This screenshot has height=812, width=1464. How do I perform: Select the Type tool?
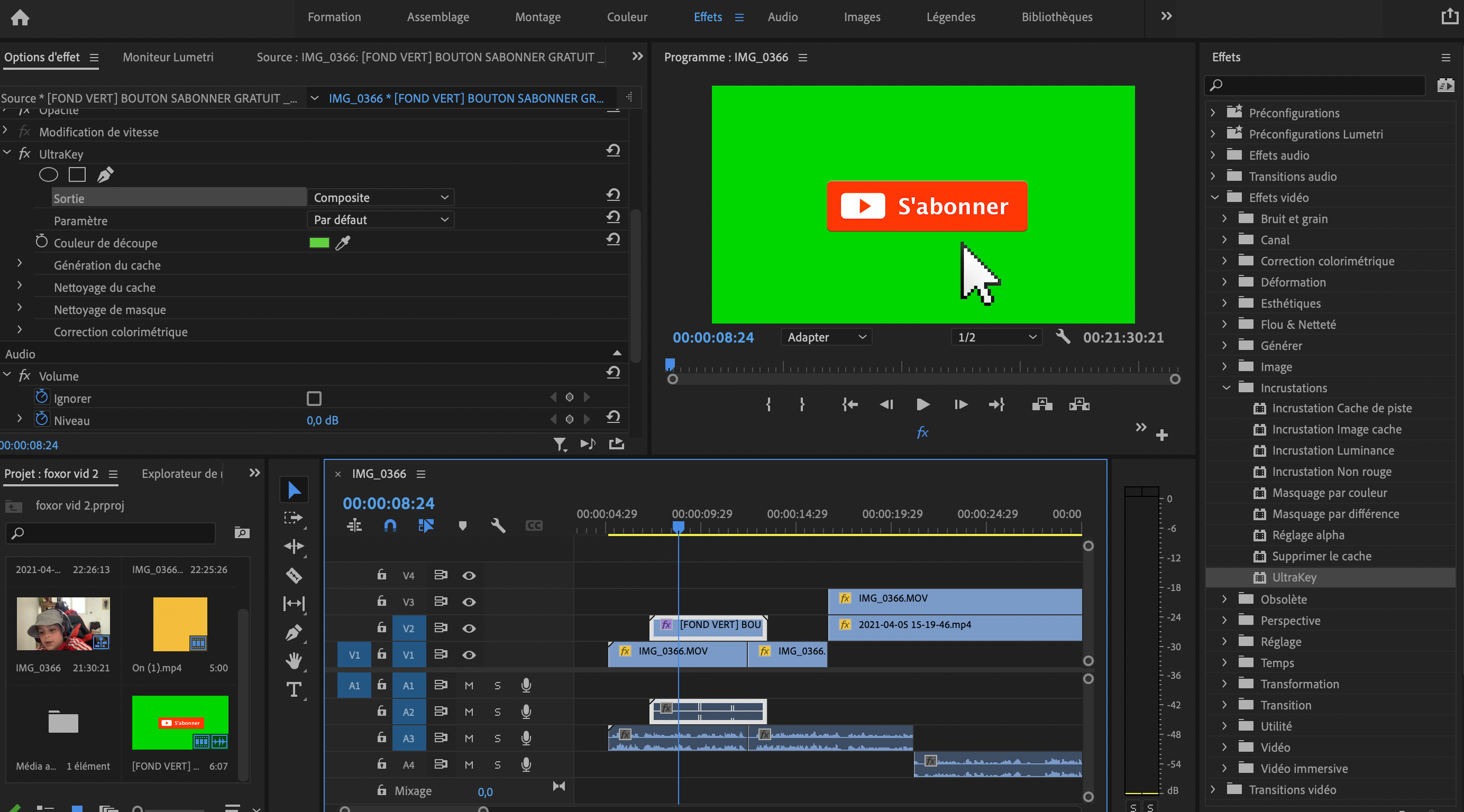[294, 689]
